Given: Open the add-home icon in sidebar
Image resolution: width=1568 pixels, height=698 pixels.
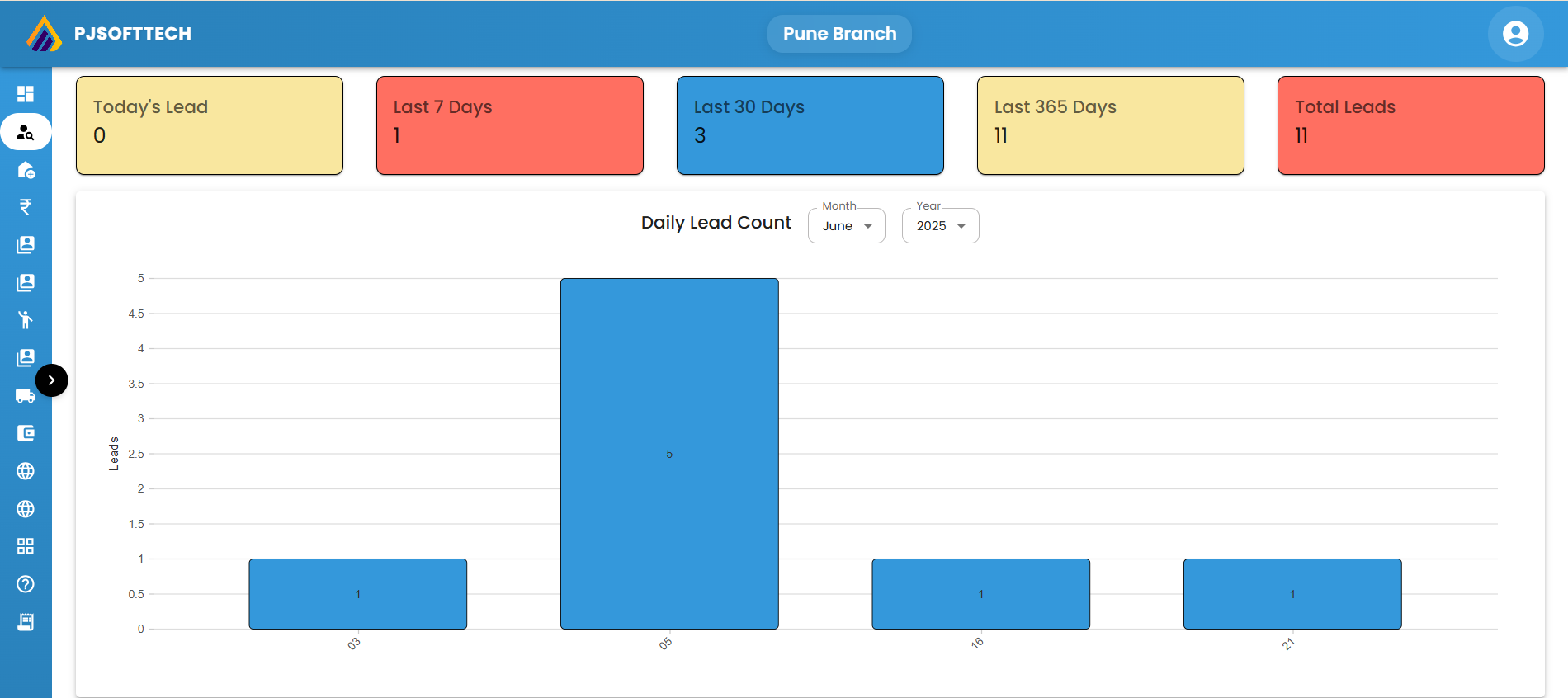Looking at the screenshot, I should point(26,170).
